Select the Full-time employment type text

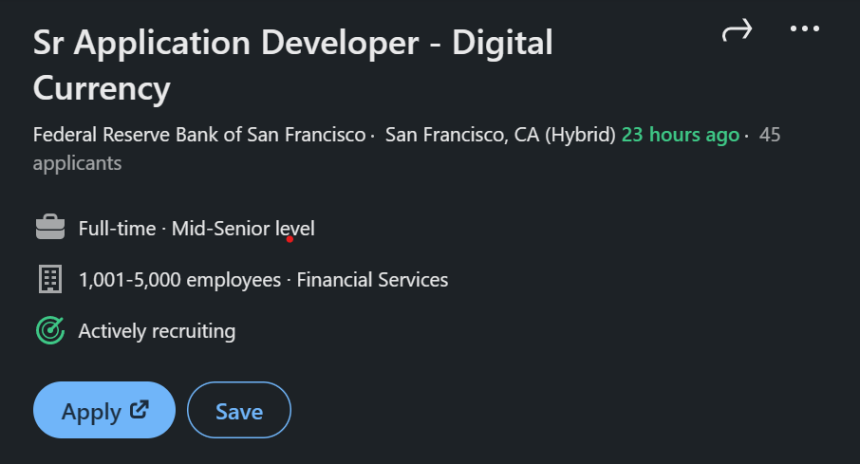117,229
